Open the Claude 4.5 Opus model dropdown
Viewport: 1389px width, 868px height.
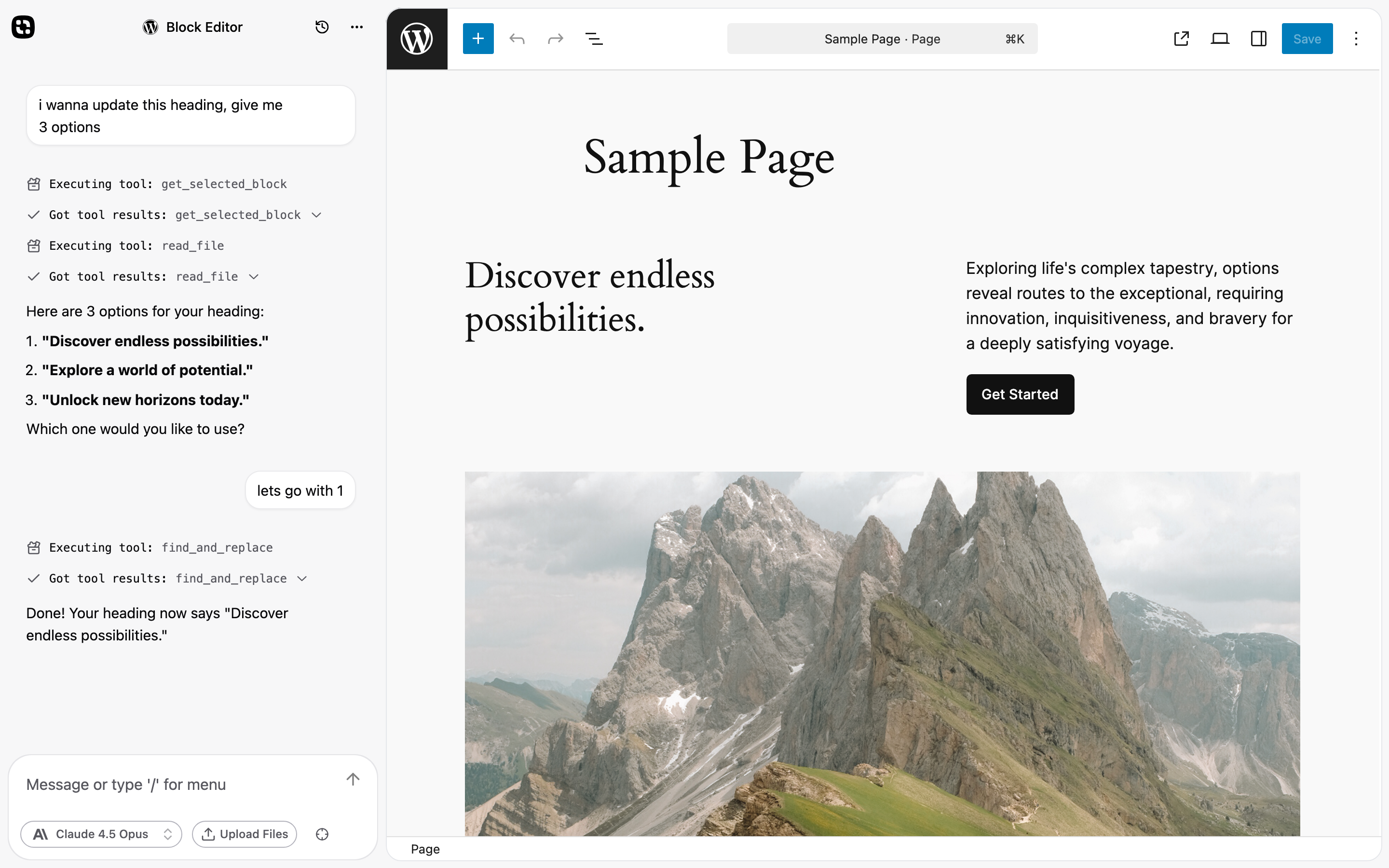point(101,834)
